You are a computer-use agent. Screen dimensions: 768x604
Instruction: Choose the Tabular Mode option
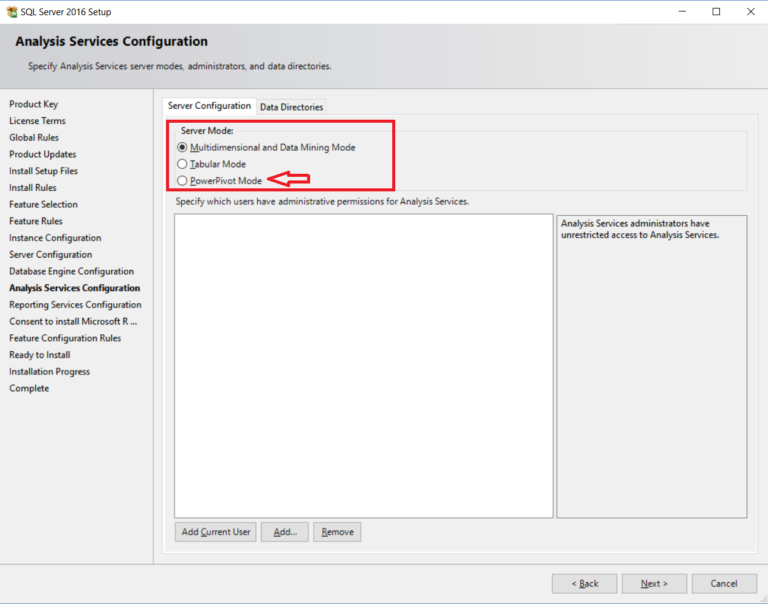(182, 164)
